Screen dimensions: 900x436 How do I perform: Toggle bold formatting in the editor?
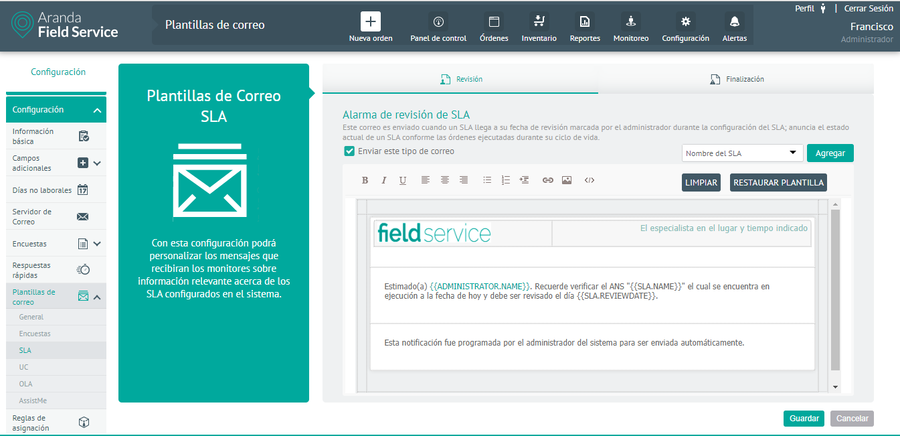click(x=365, y=181)
